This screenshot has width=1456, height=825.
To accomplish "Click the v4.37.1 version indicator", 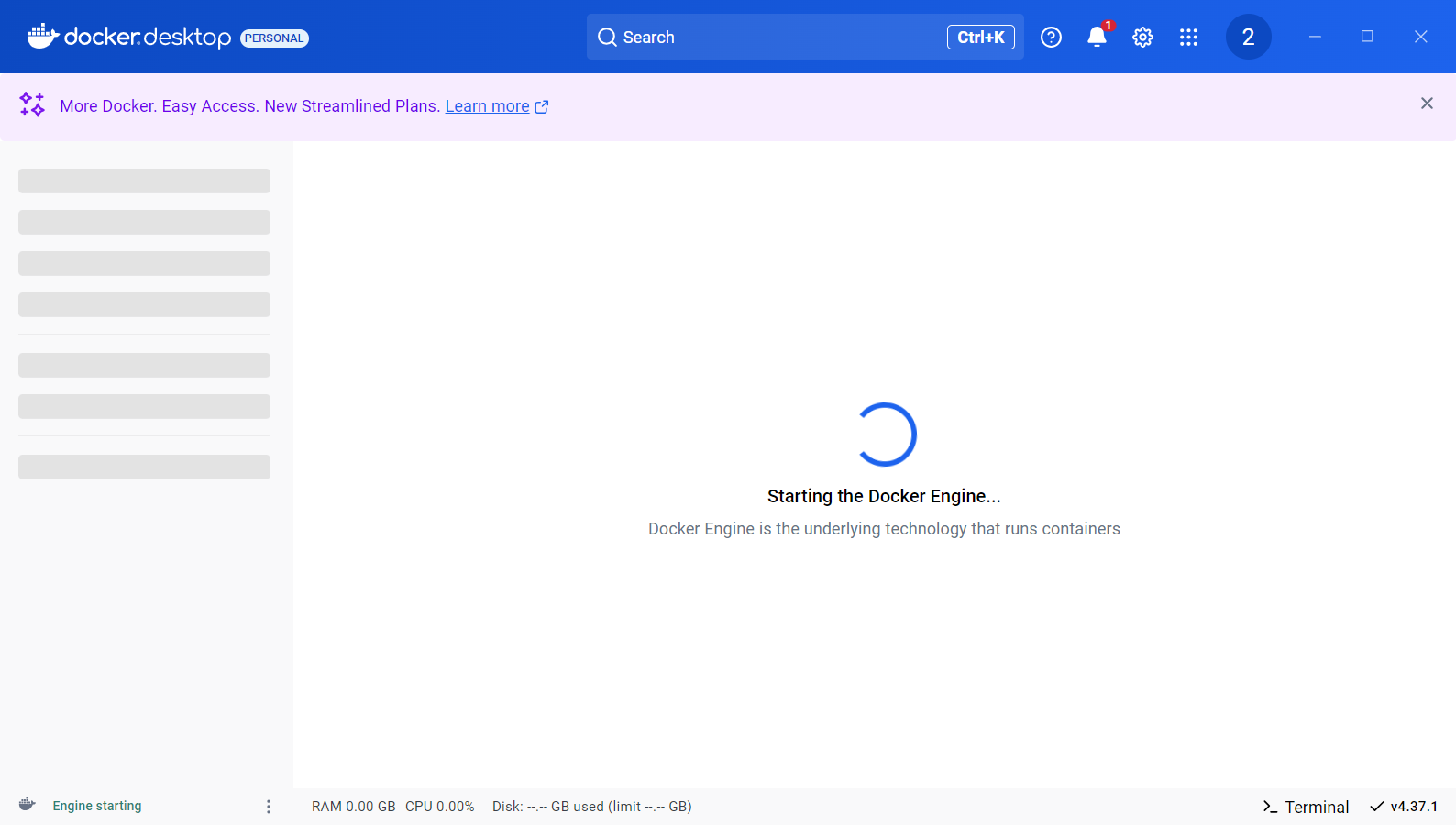I will 1404,807.
